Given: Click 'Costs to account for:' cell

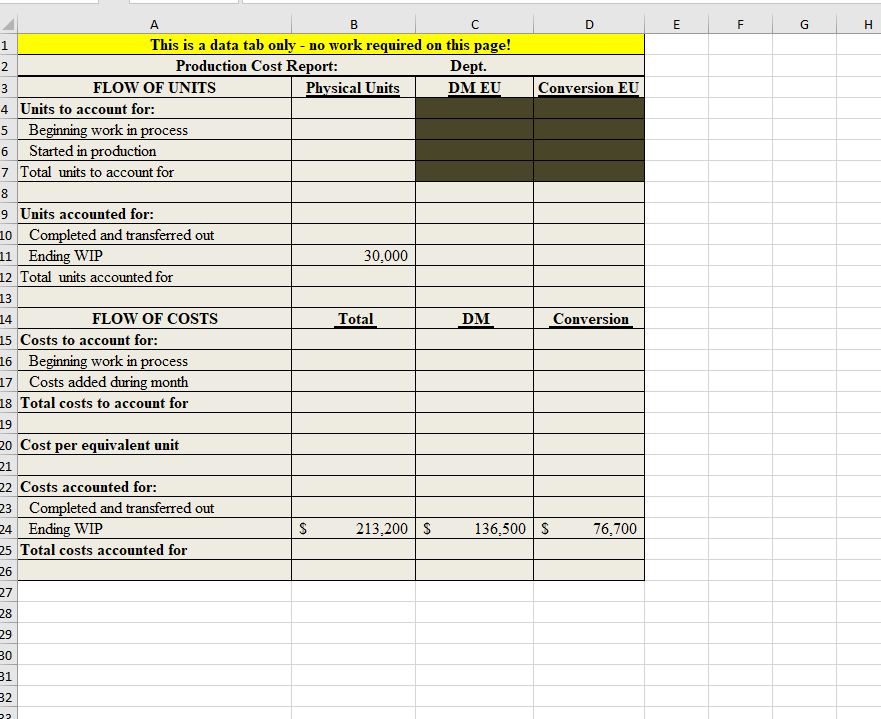Looking at the screenshot, I should (155, 340).
